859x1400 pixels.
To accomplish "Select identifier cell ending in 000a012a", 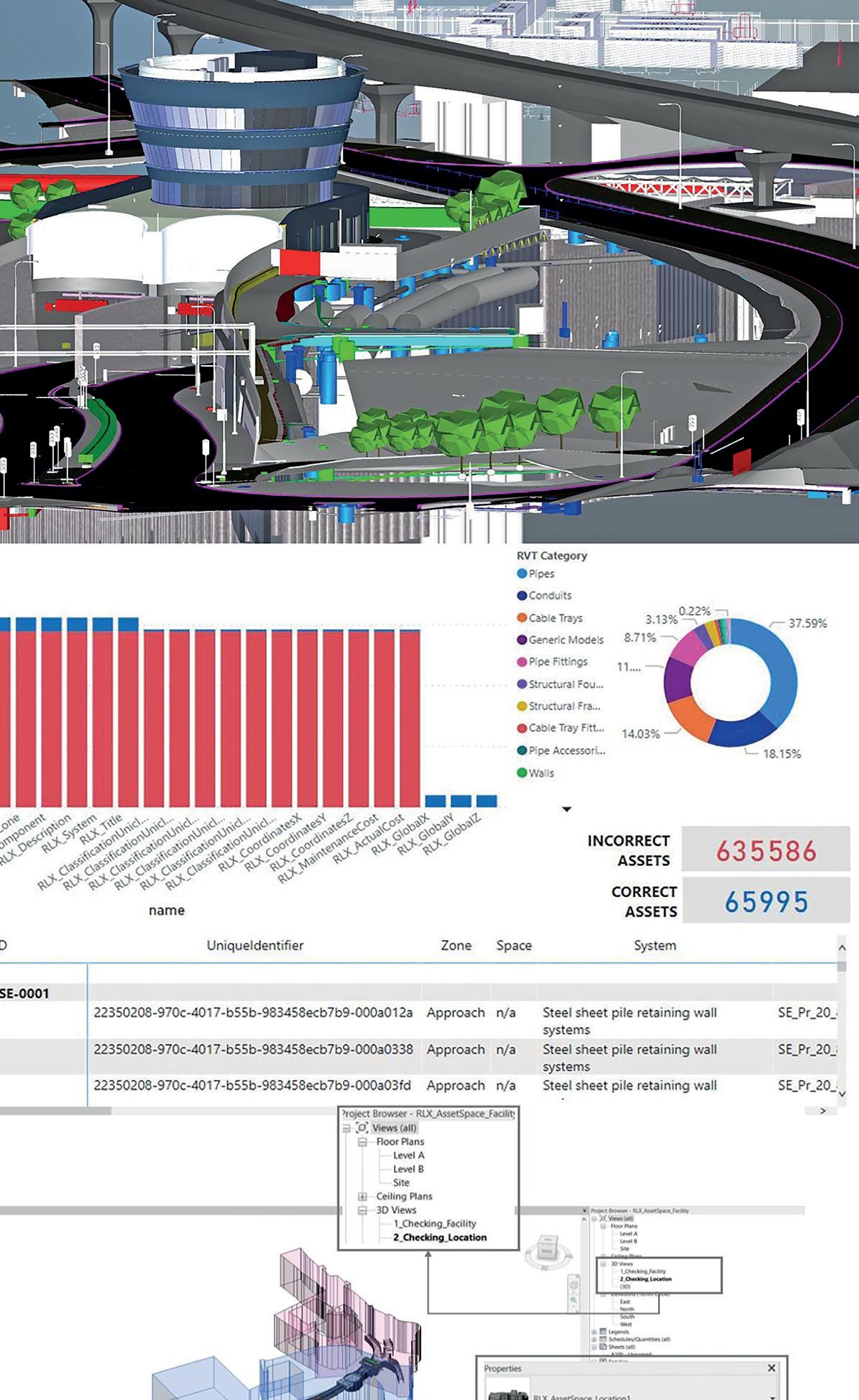I will coord(253,1013).
